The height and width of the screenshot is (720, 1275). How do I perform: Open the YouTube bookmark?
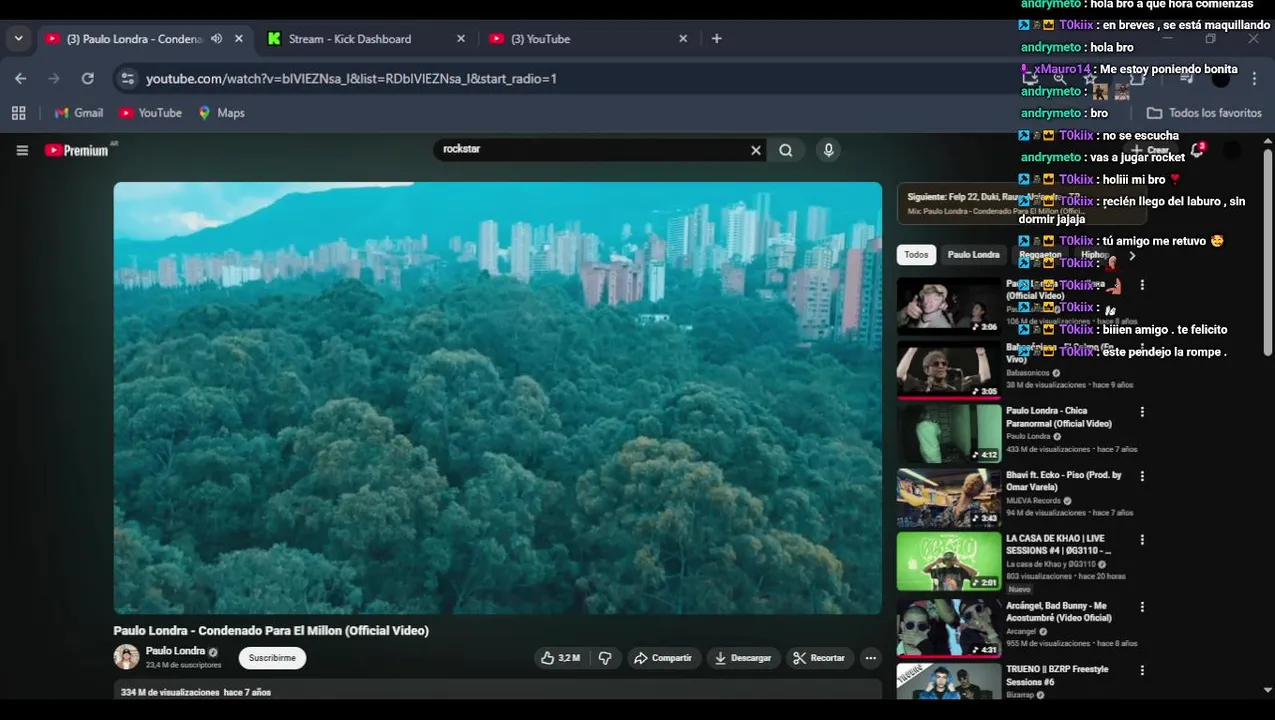(x=150, y=113)
